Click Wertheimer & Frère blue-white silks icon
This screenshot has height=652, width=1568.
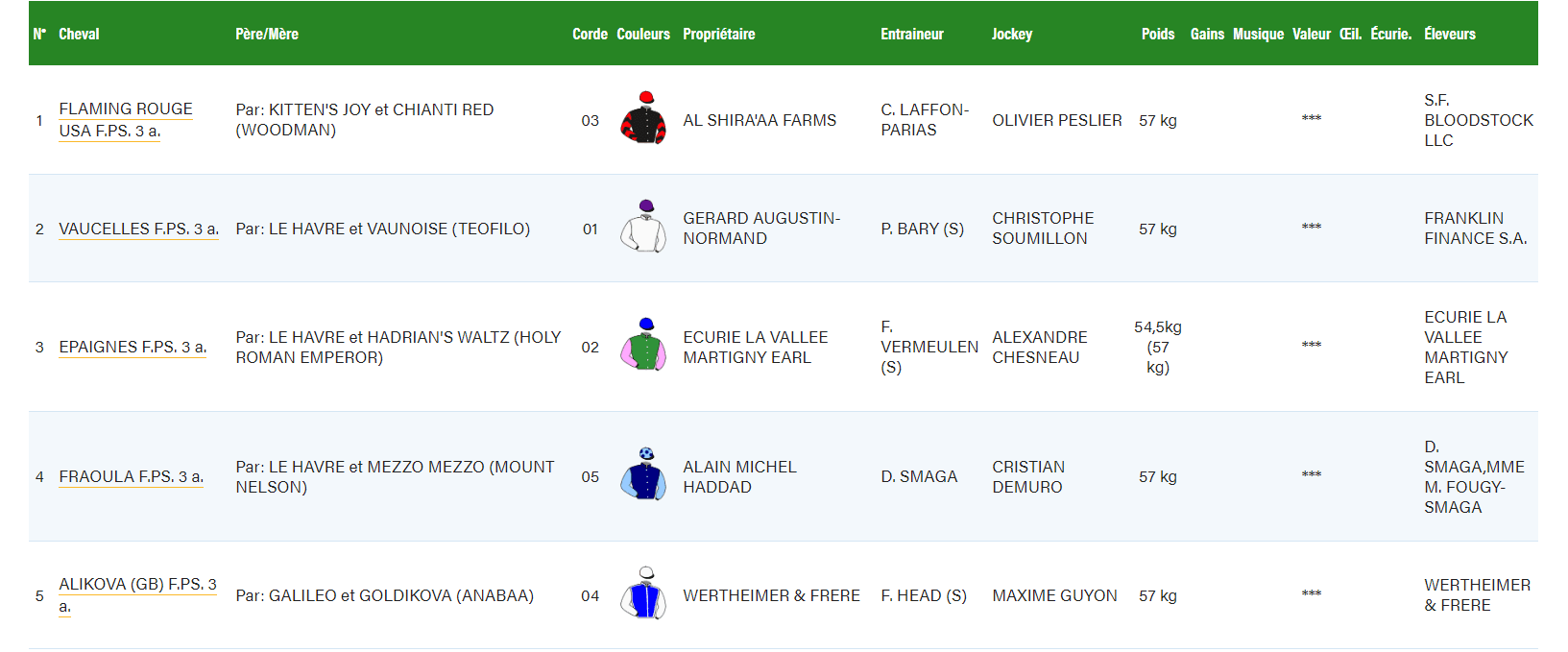pyautogui.click(x=643, y=594)
